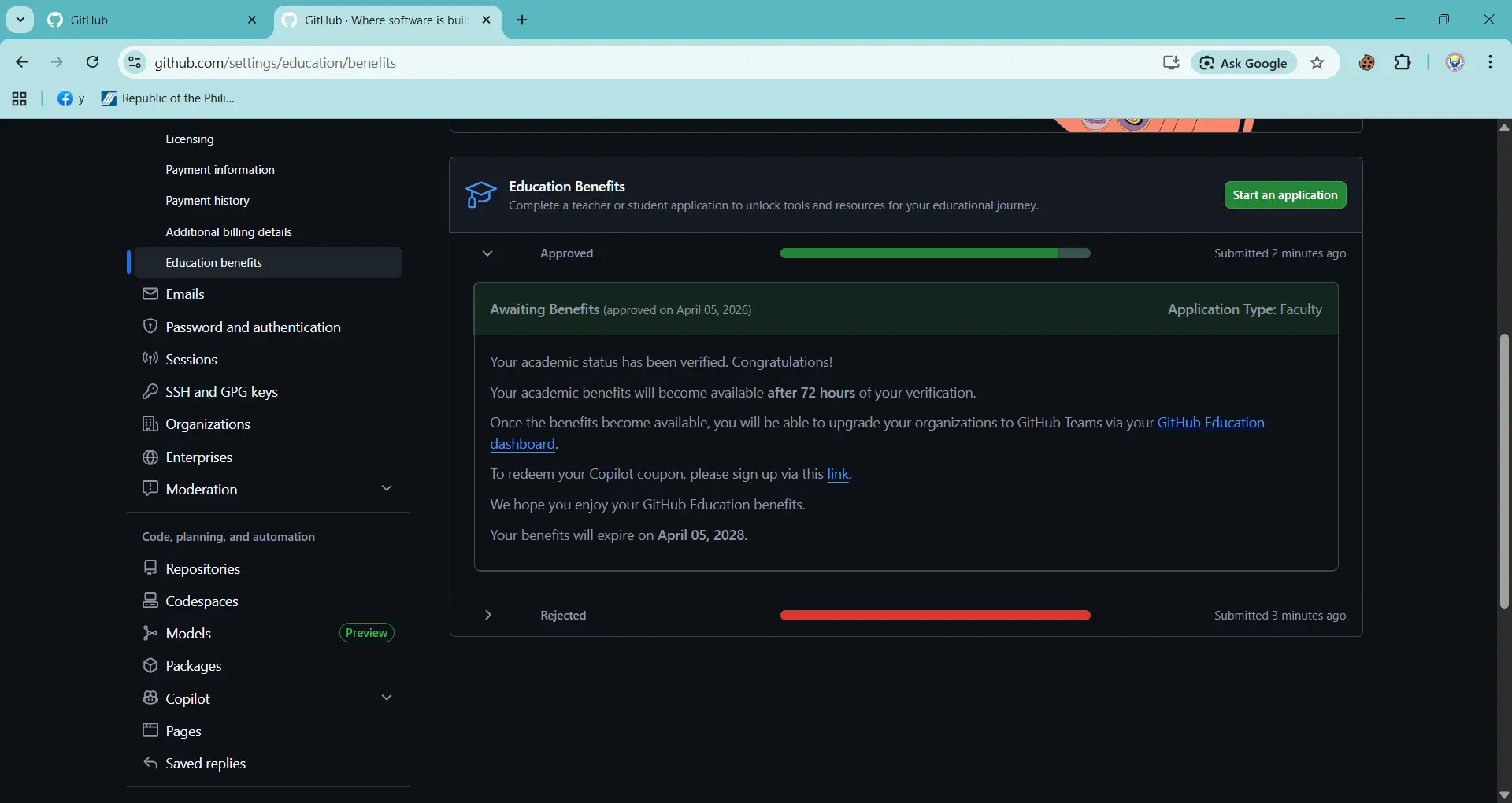Click the SSH and GPG keys key icon
The height and width of the screenshot is (803, 1512).
coord(150,391)
